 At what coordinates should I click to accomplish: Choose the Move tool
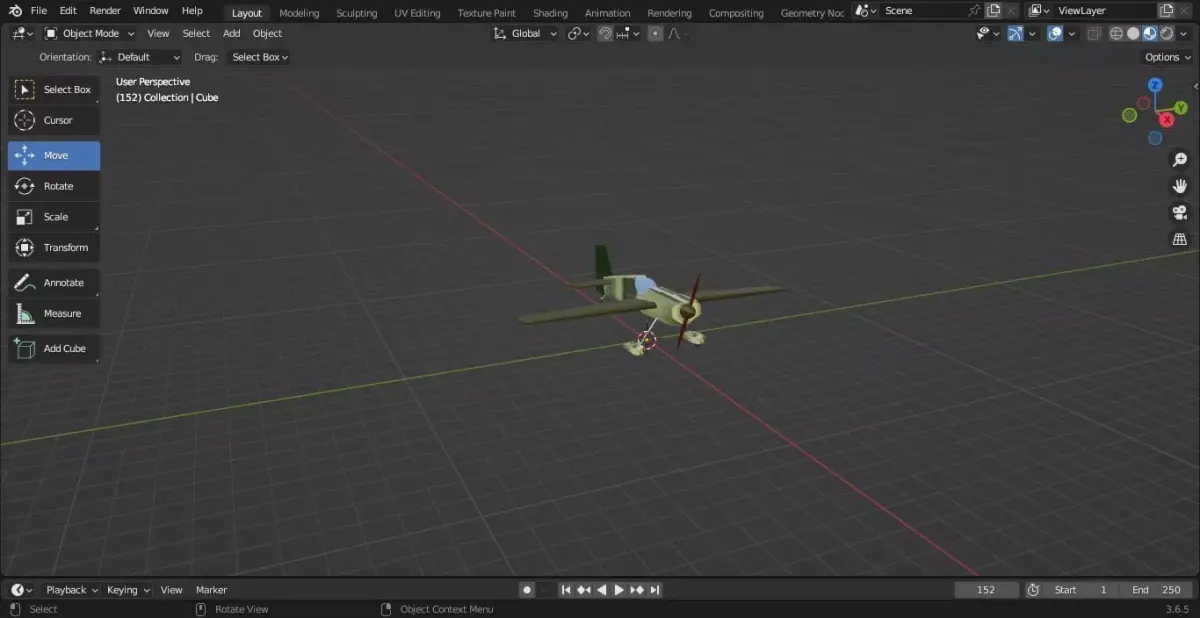tap(54, 155)
